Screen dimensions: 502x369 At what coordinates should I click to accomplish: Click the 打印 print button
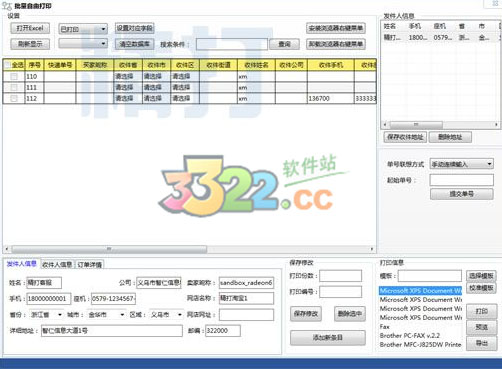click(x=482, y=311)
